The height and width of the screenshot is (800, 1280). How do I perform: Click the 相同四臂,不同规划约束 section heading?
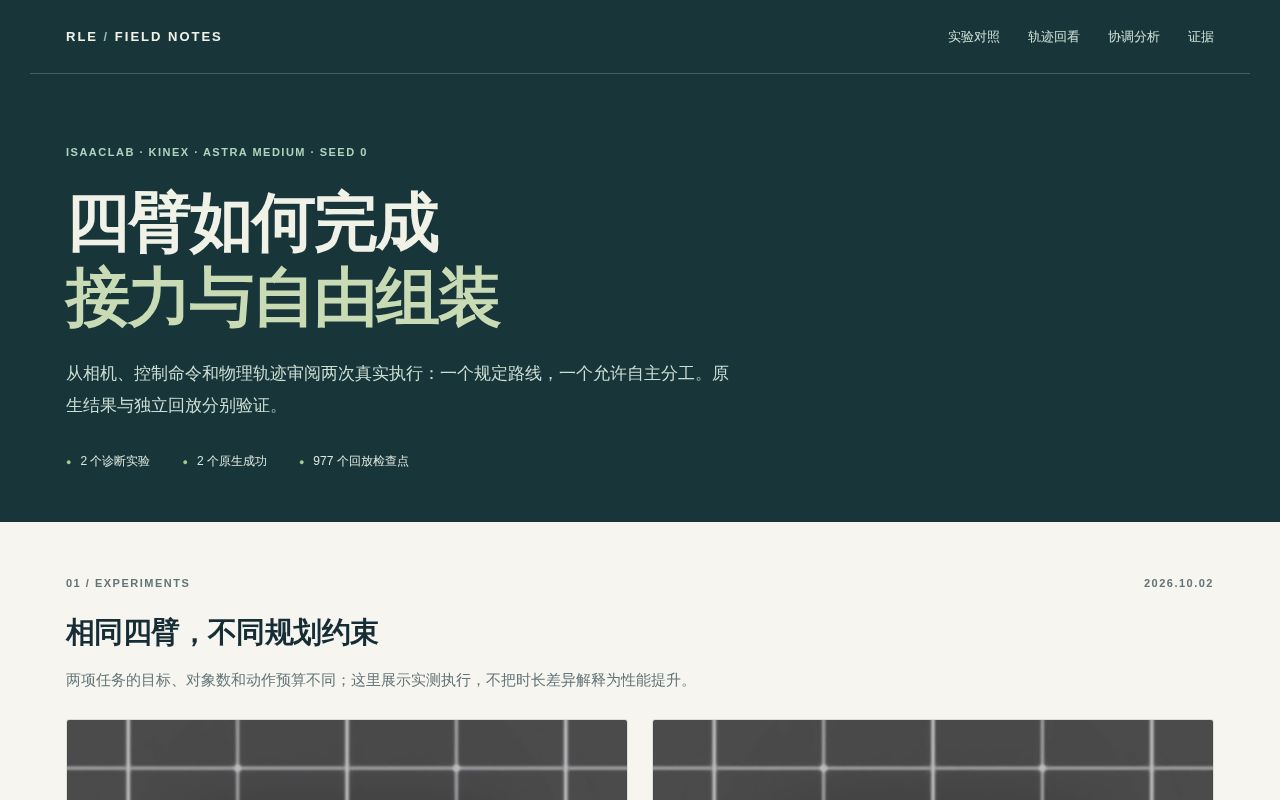click(x=222, y=633)
